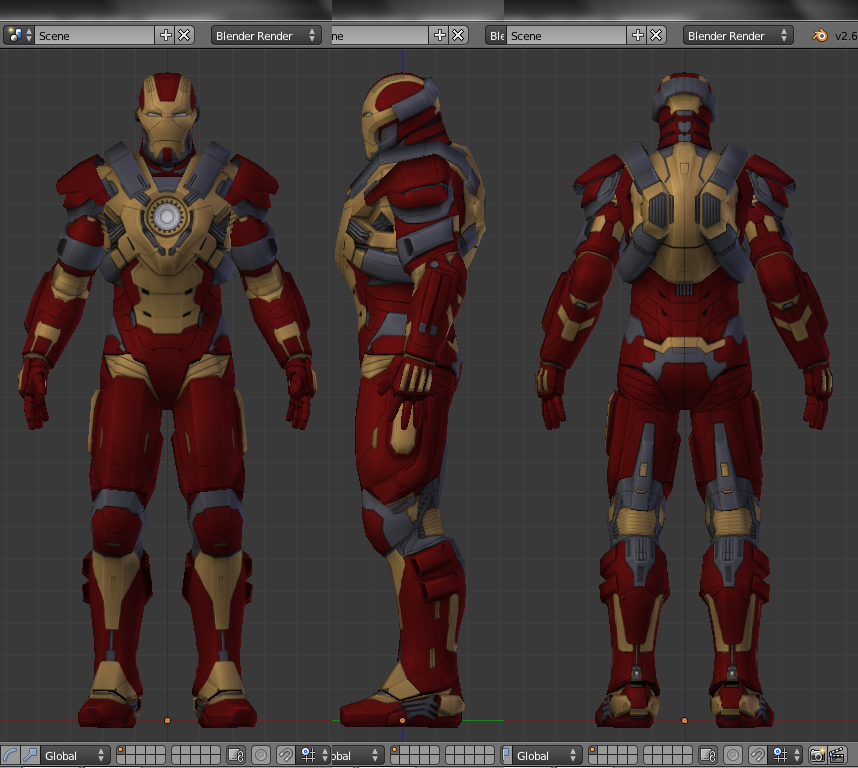Image resolution: width=858 pixels, height=768 pixels.
Task: Open the Blender Render engine dropdown in front view
Action: (266, 36)
